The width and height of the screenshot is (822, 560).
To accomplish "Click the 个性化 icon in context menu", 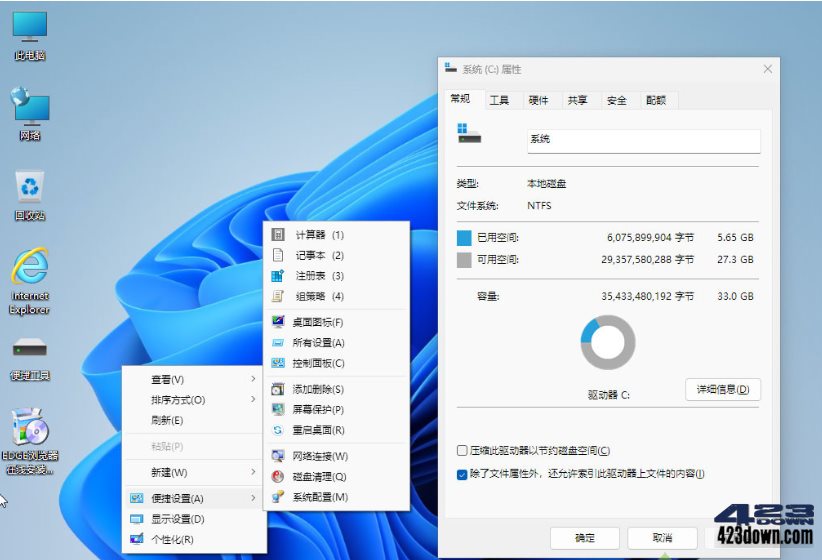I will click(136, 539).
